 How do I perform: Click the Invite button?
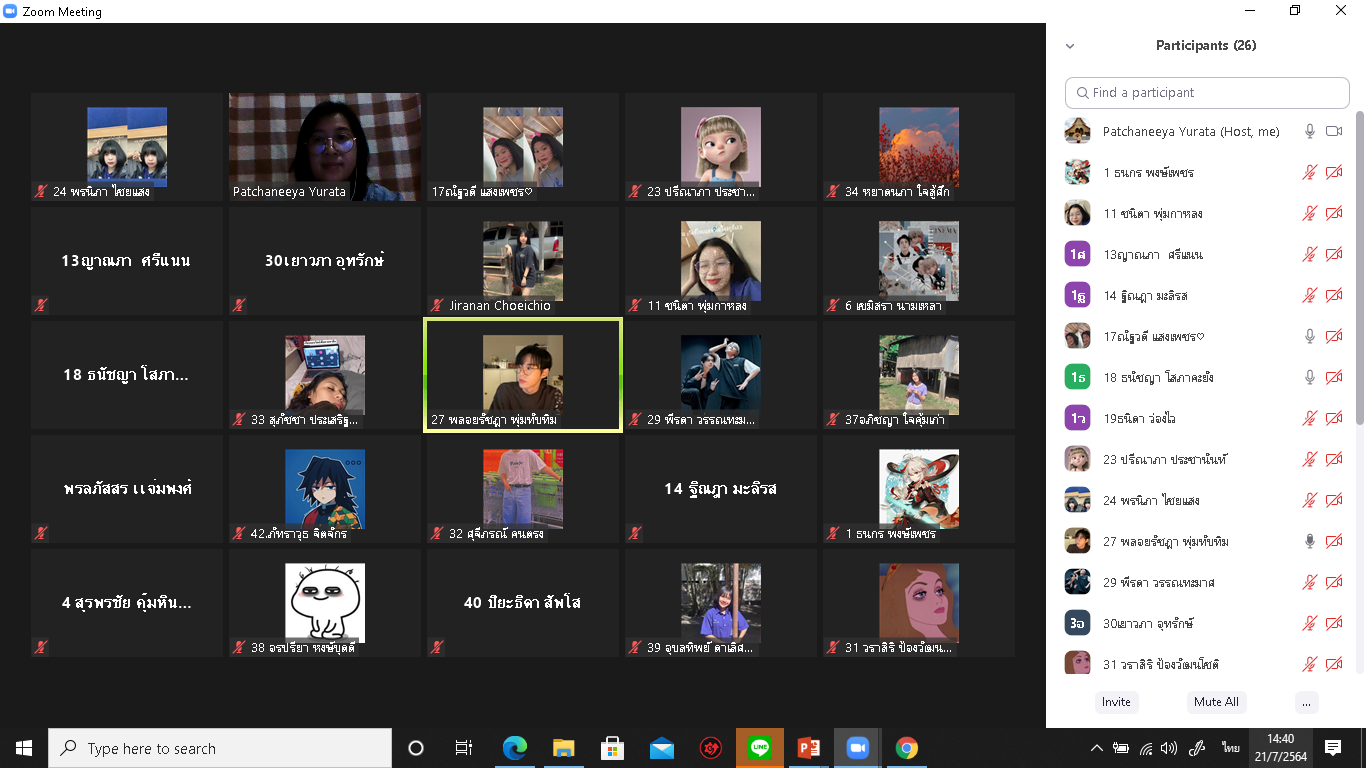[1116, 702]
